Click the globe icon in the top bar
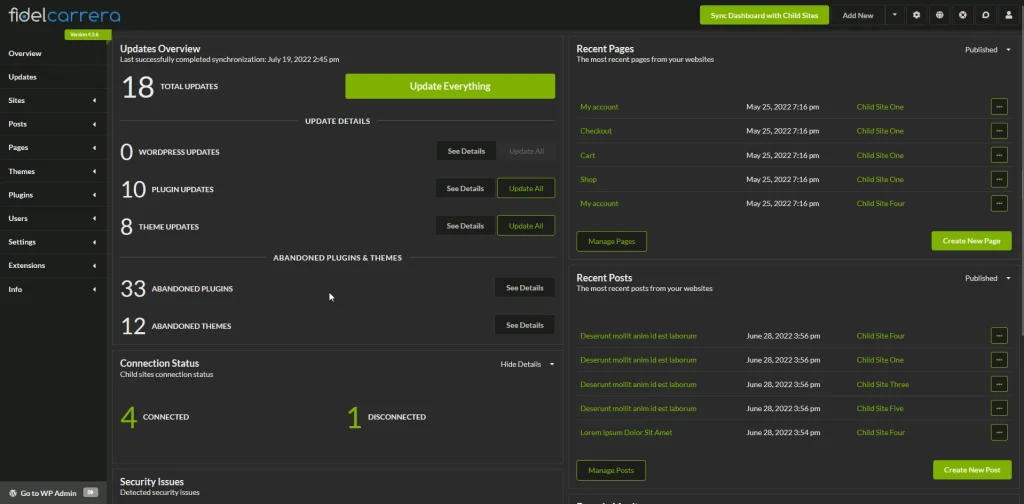The width and height of the screenshot is (1024, 504). point(939,15)
